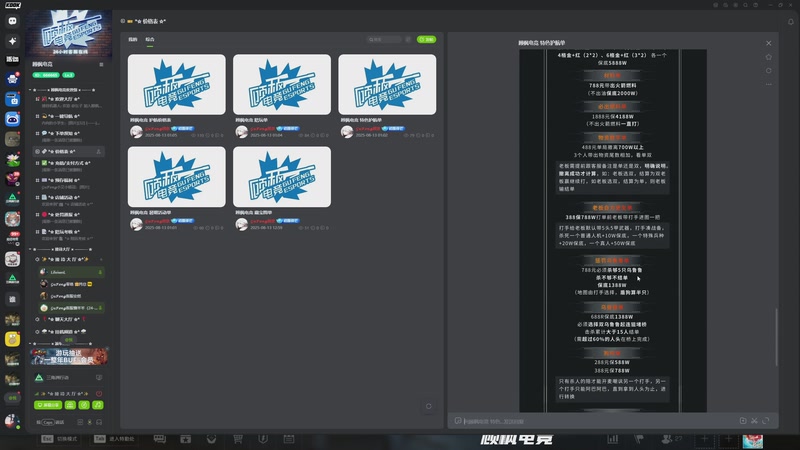The width and height of the screenshot is (800, 450).
Task: Open post thumbnail dated 2025-08-13 01:02
Action: tap(387, 84)
